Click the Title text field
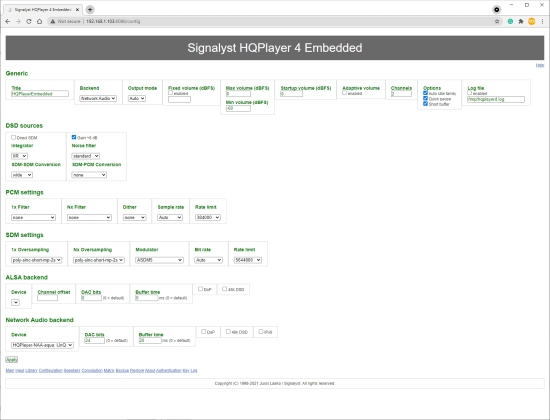The image size is (550, 420). pos(40,94)
